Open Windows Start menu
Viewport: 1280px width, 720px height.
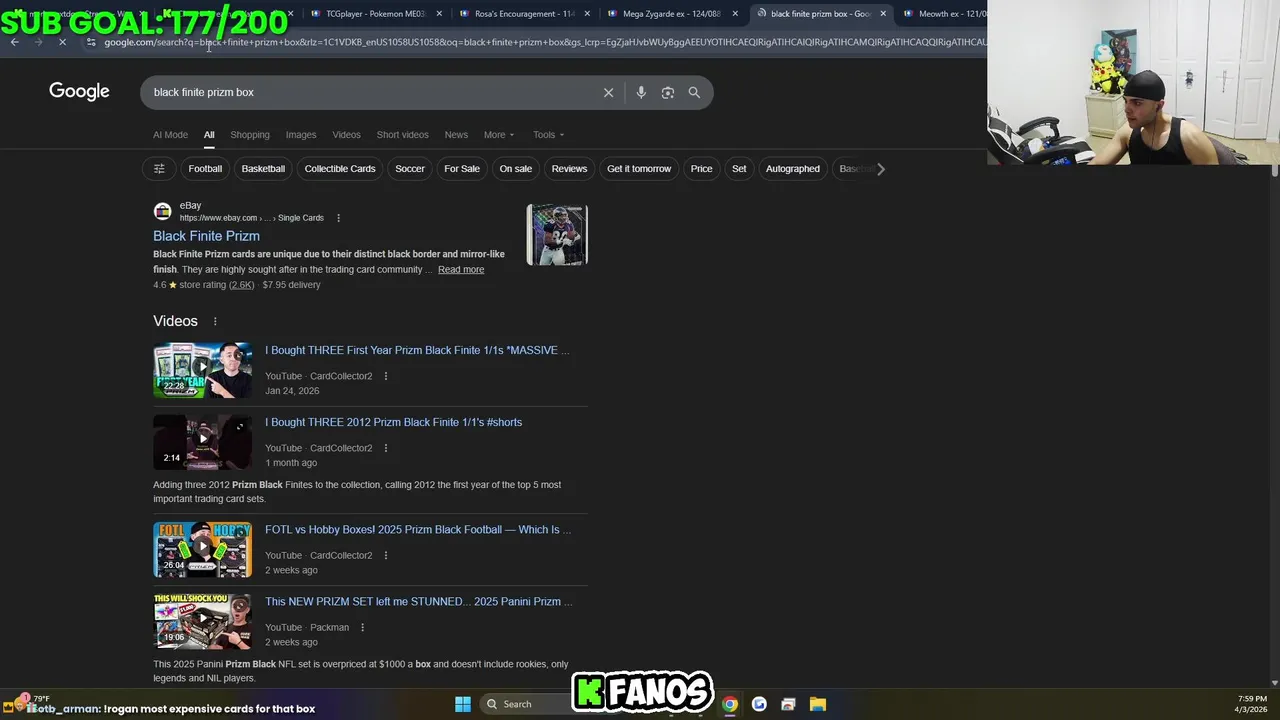(x=463, y=704)
